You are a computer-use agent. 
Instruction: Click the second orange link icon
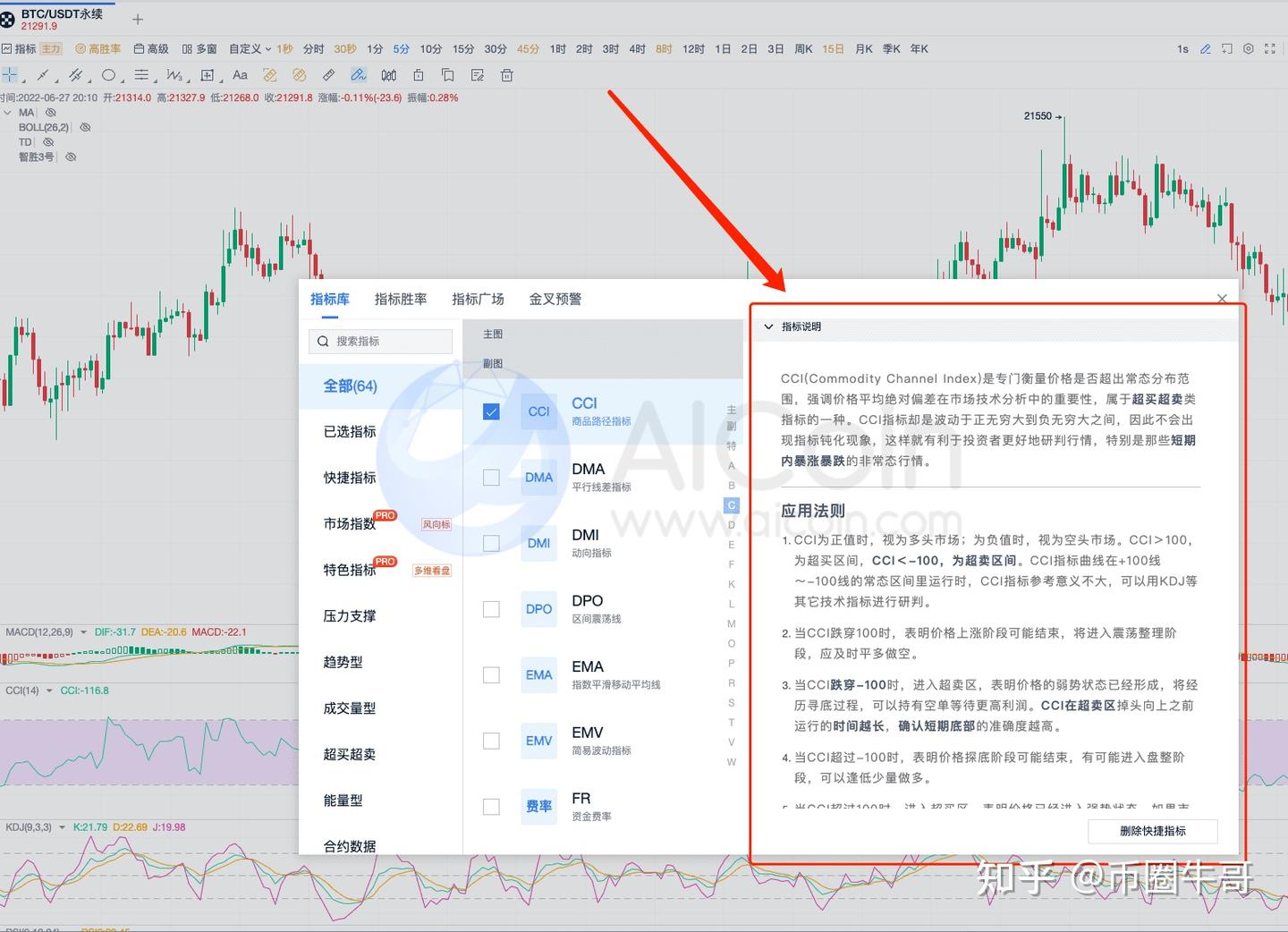(x=300, y=75)
